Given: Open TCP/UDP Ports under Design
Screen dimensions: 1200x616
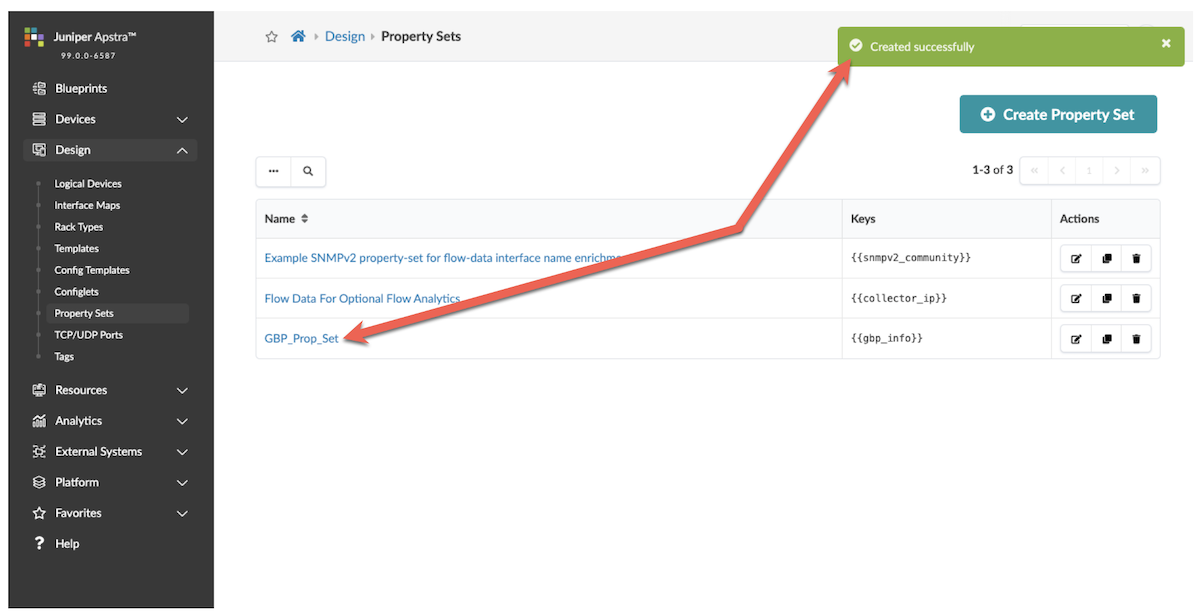Looking at the screenshot, I should coord(89,335).
